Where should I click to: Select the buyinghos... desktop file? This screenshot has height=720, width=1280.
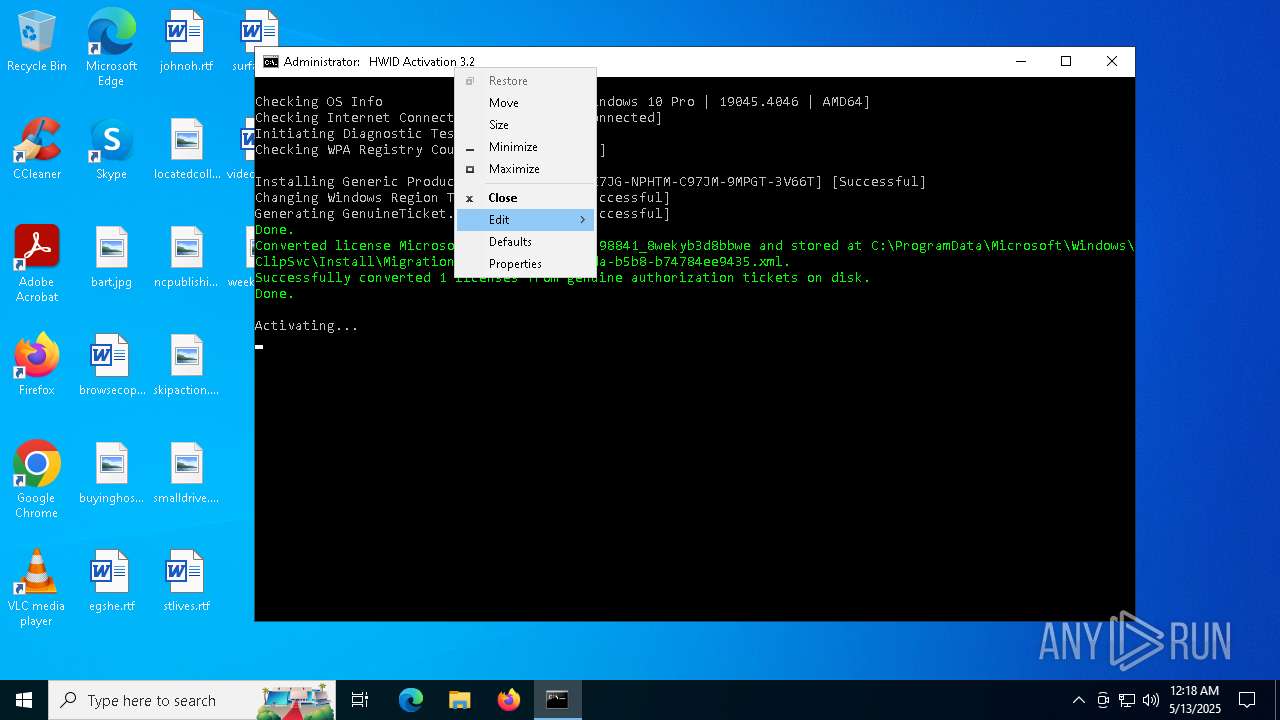point(112,473)
